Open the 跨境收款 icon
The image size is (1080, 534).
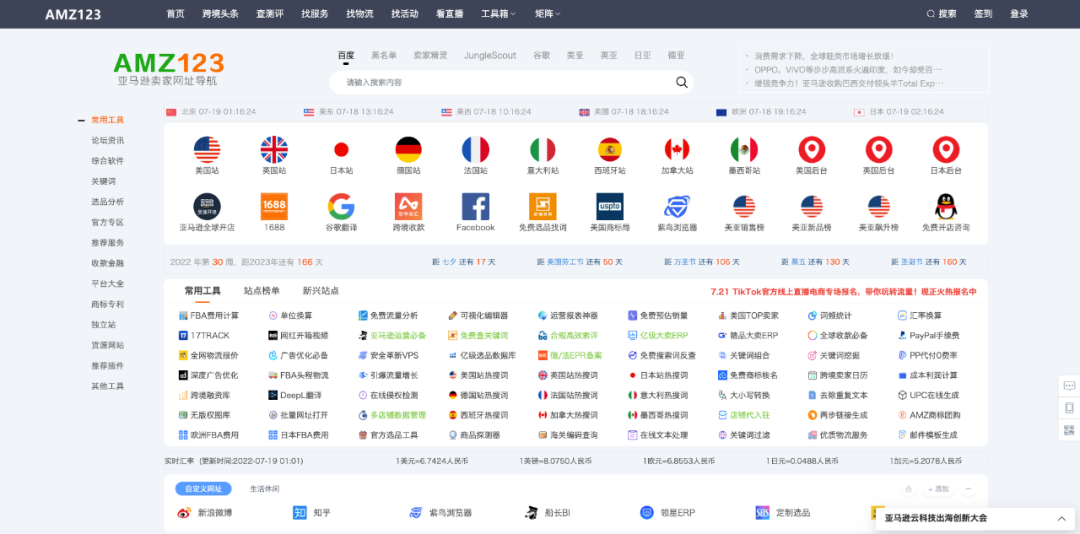click(408, 207)
